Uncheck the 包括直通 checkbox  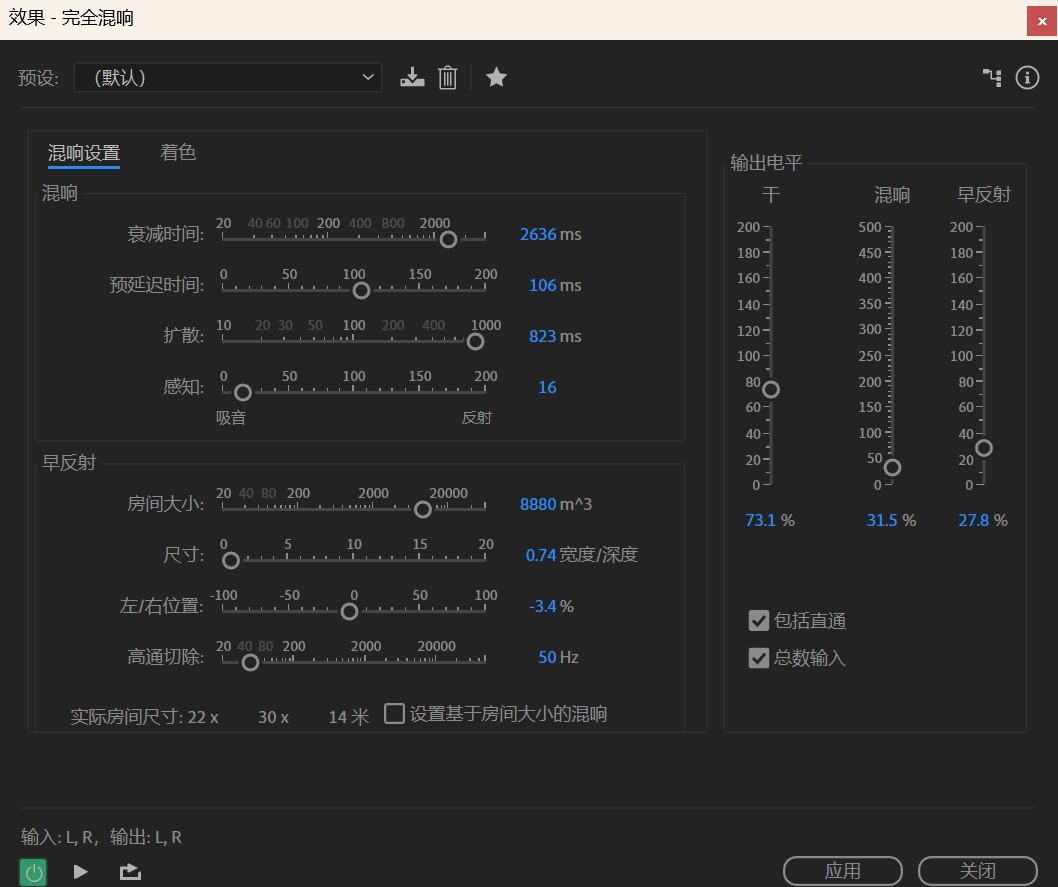pos(759,621)
